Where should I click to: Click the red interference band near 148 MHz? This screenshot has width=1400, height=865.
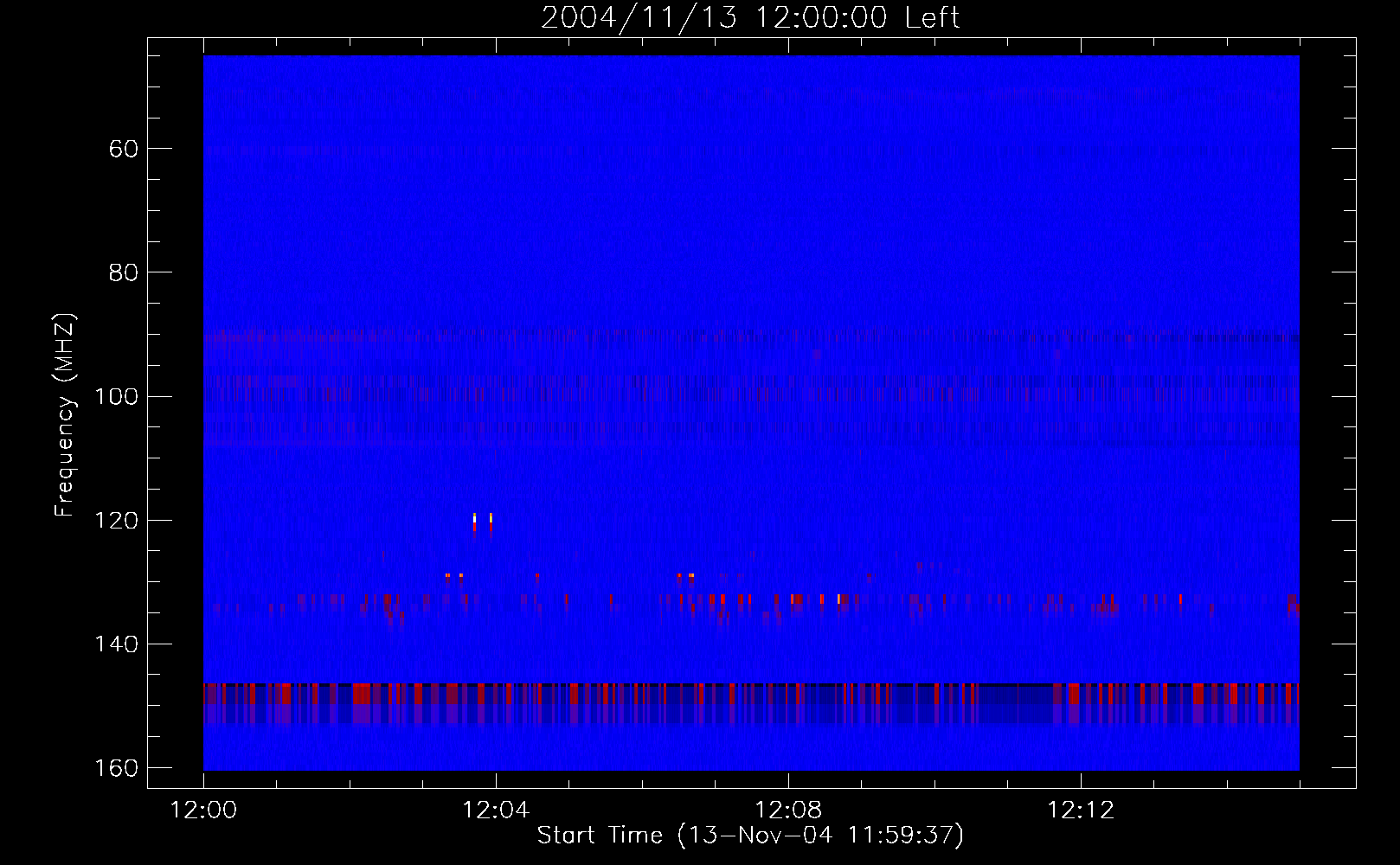[751, 694]
